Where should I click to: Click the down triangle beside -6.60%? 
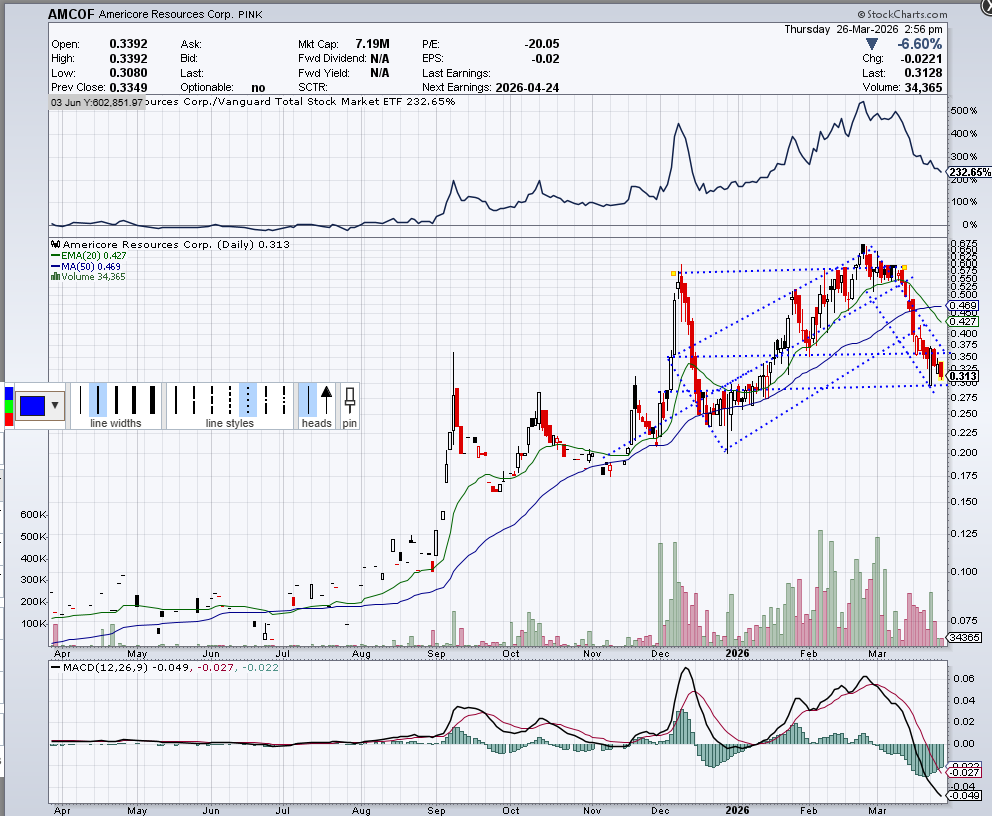coord(872,44)
